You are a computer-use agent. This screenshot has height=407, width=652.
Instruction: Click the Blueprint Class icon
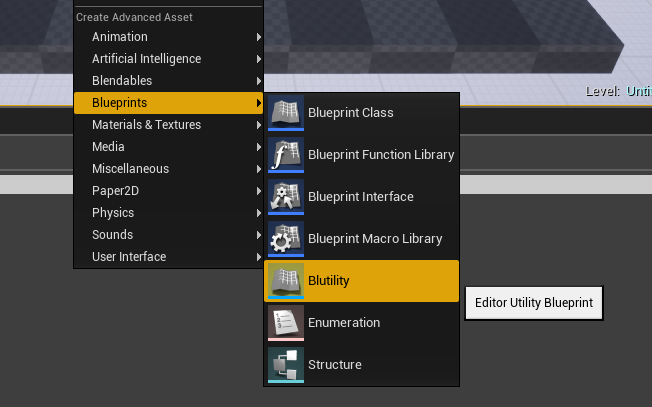286,113
